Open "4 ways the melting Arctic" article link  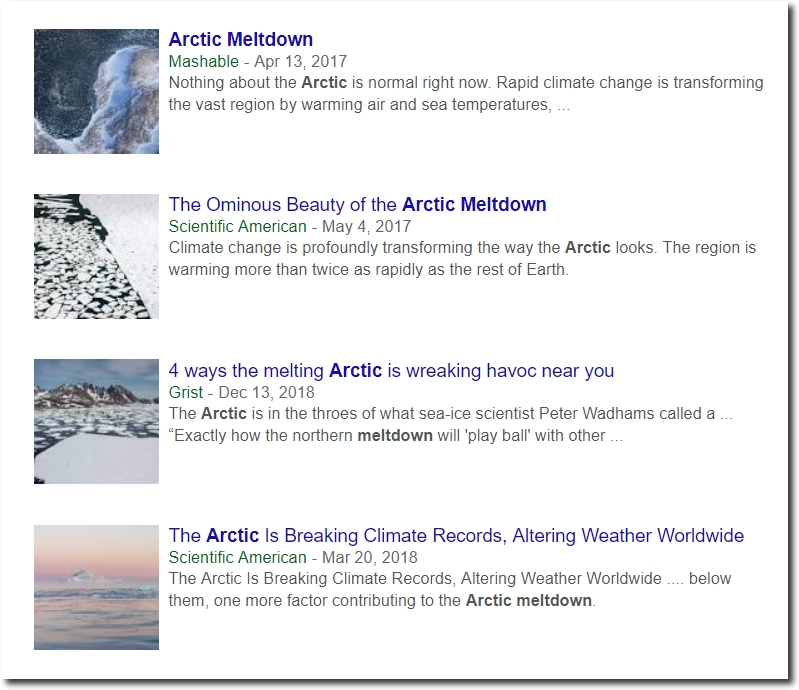click(x=391, y=370)
